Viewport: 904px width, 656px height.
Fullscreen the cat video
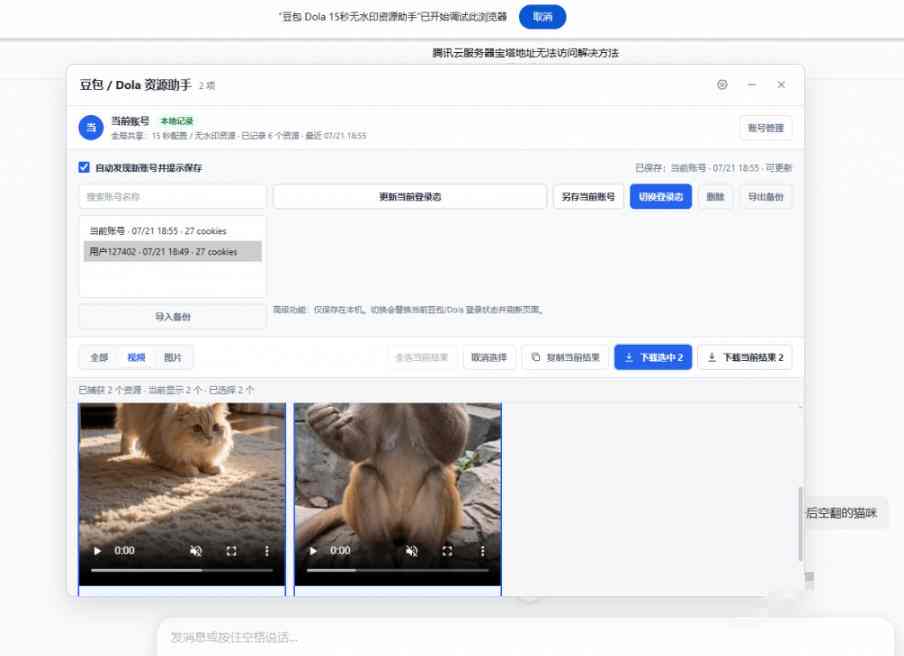(x=231, y=551)
